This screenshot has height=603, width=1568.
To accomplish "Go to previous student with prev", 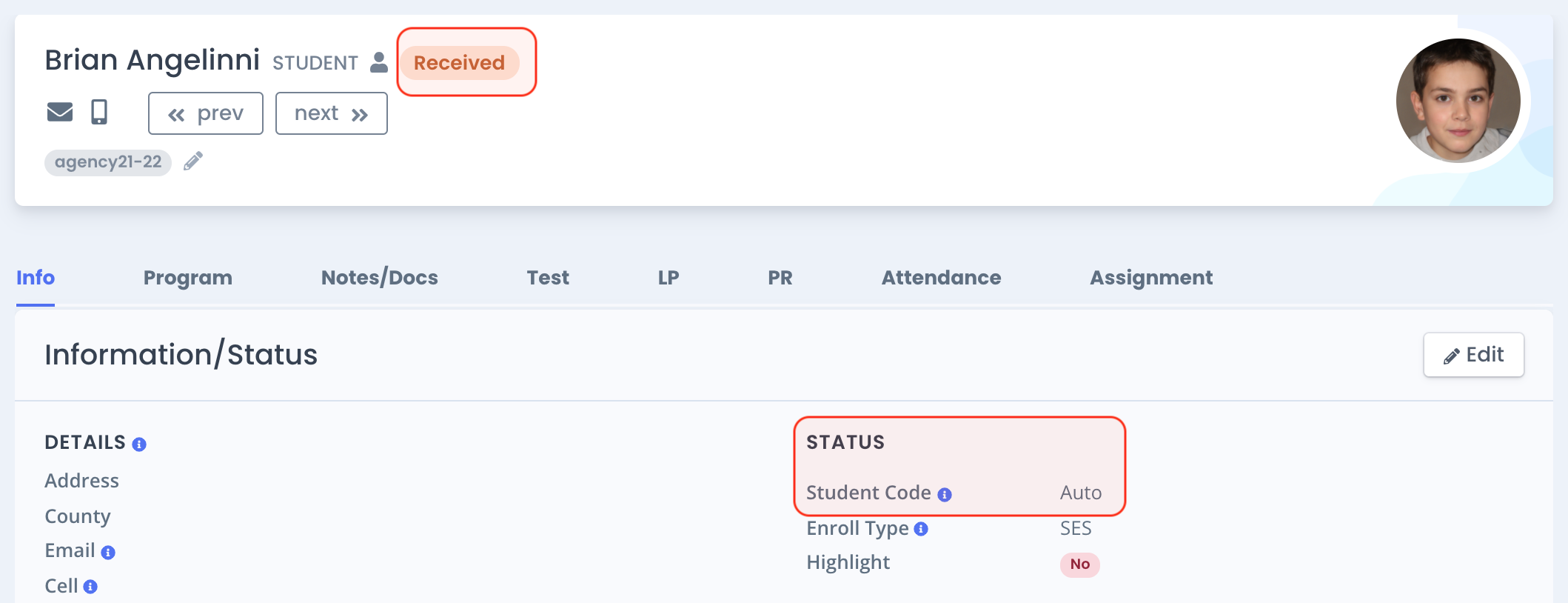I will [206, 113].
